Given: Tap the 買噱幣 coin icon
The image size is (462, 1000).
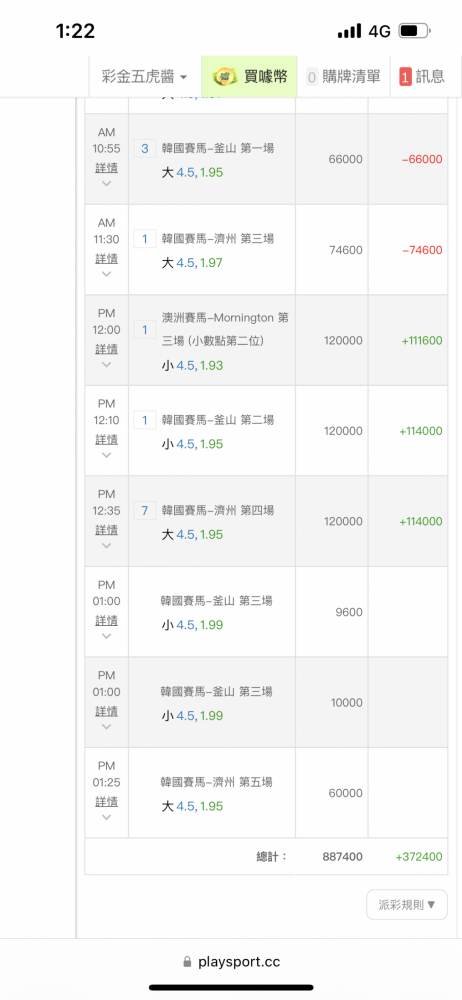Looking at the screenshot, I should (x=224, y=77).
